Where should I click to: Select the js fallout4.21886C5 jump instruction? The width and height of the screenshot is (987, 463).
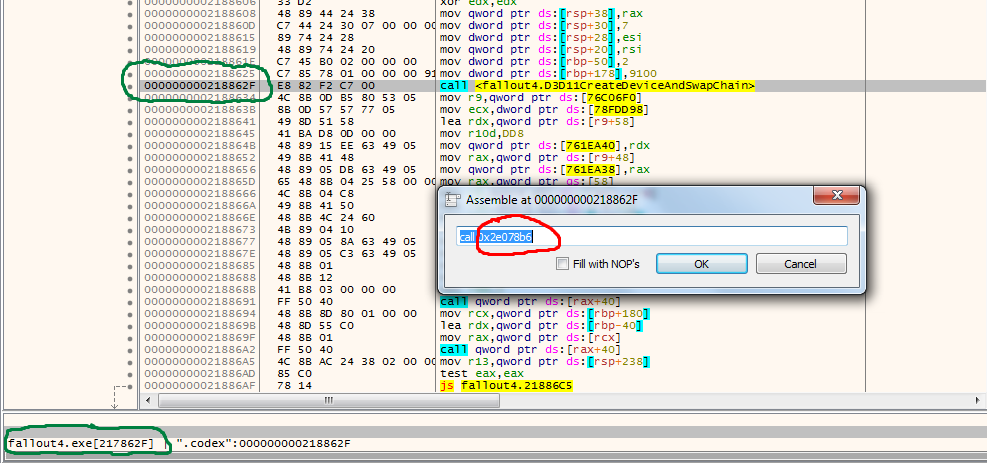coord(505,385)
